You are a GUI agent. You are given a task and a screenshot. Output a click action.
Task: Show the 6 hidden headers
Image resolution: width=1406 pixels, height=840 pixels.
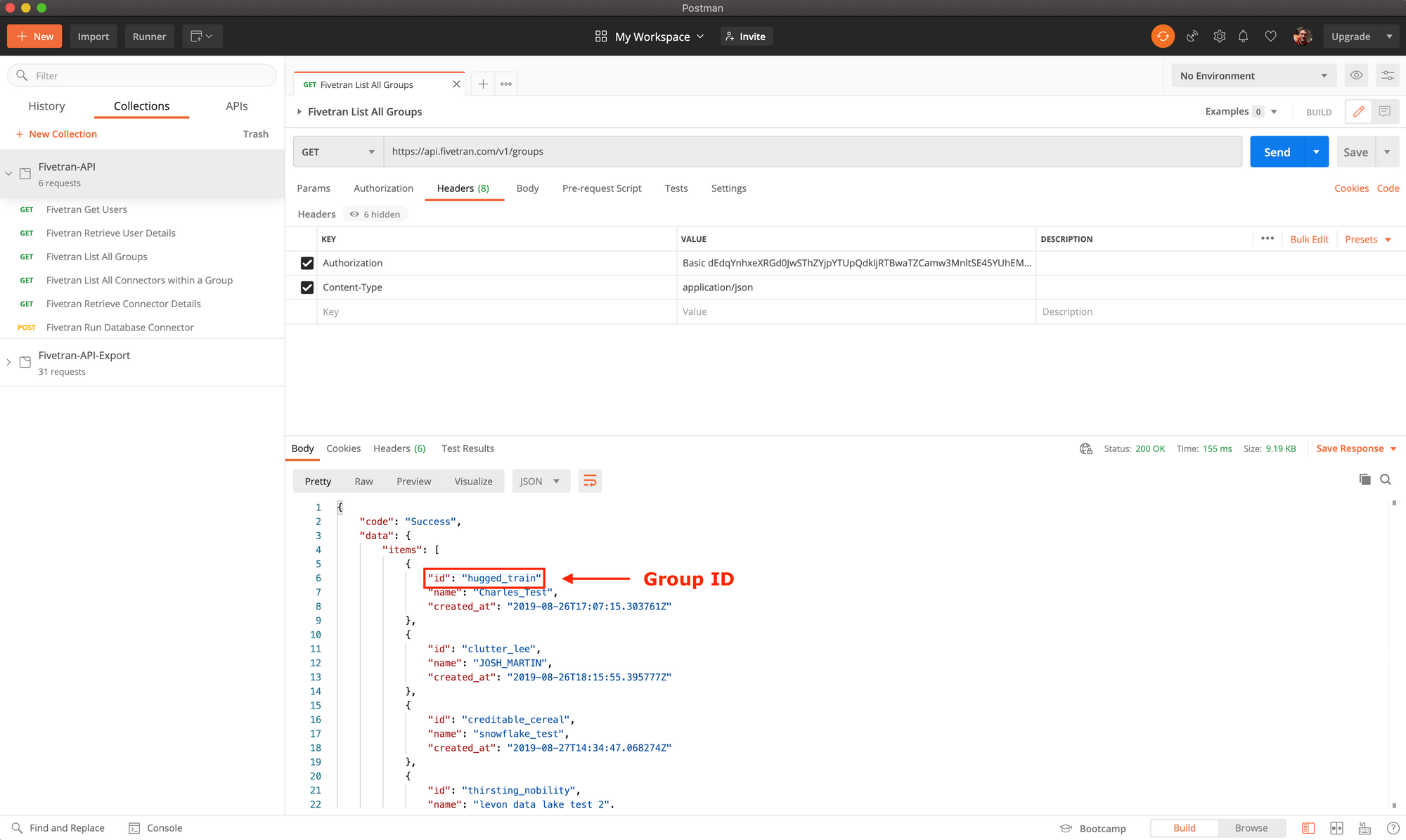coord(375,214)
